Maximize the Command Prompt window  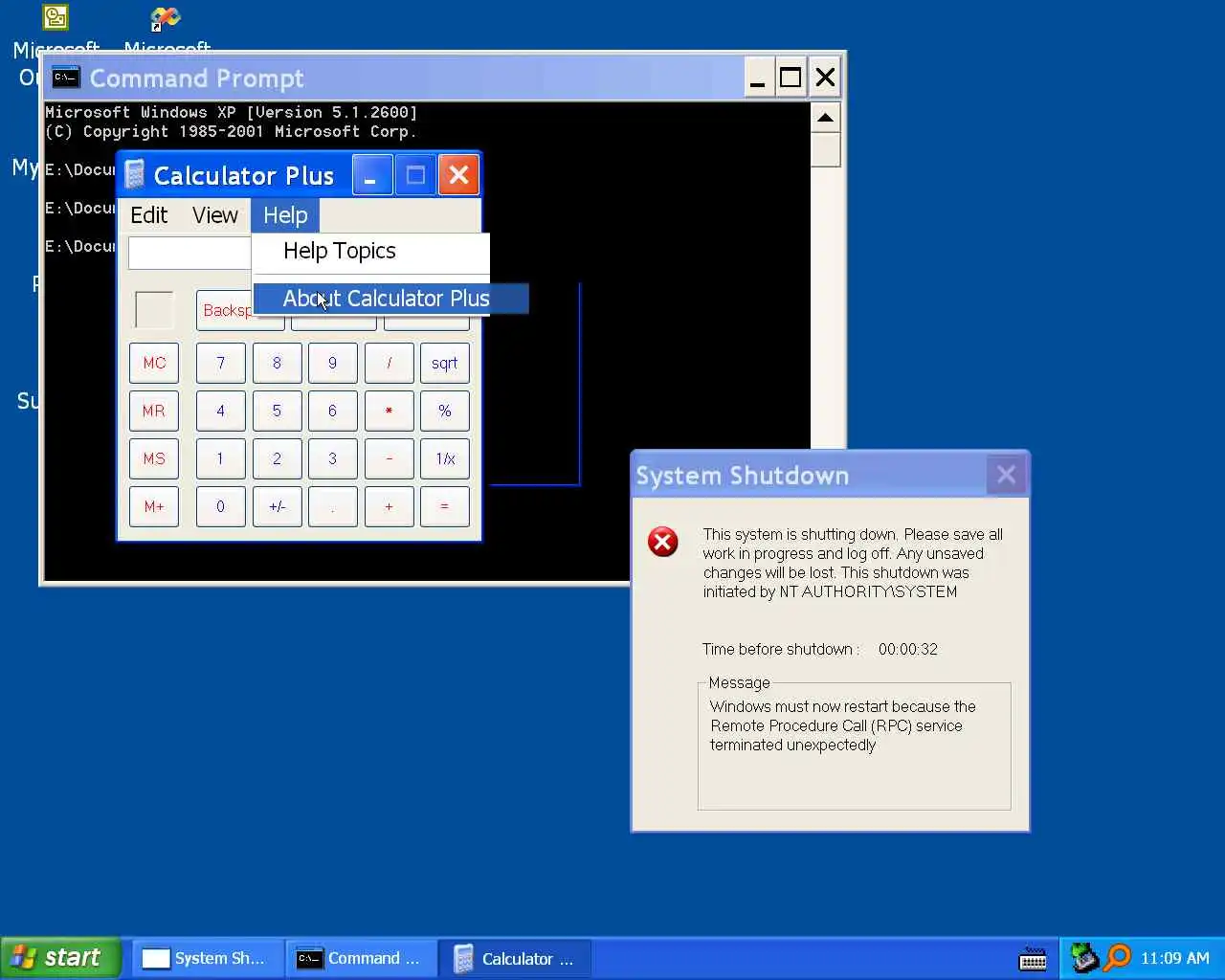[791, 78]
